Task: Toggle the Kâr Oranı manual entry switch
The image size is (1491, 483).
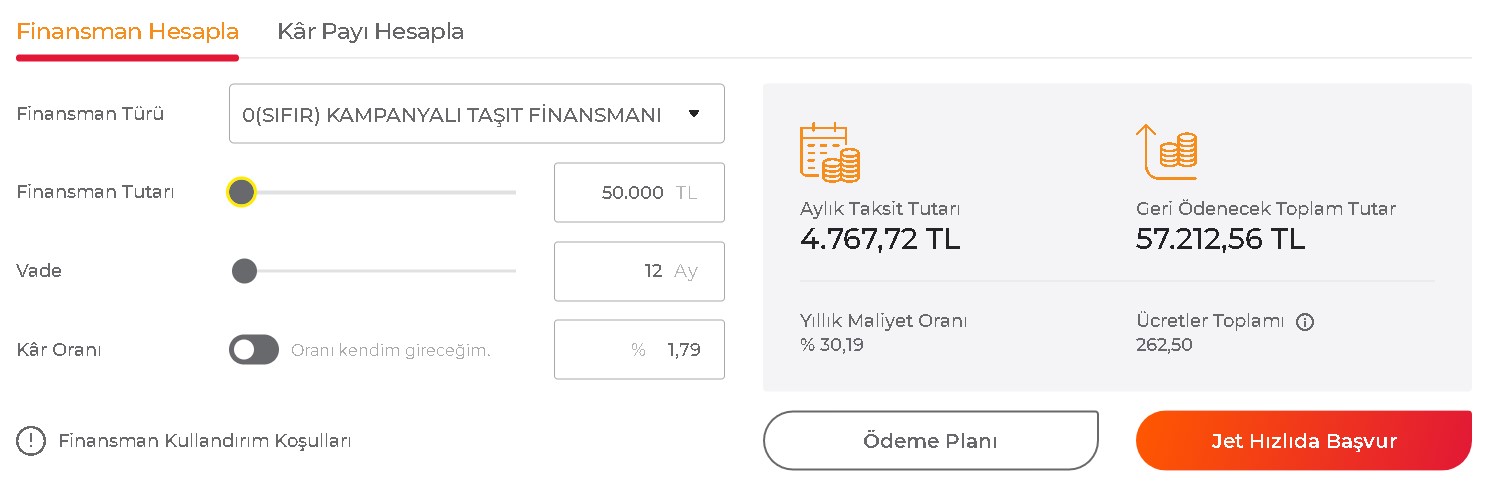Action: tap(254, 350)
